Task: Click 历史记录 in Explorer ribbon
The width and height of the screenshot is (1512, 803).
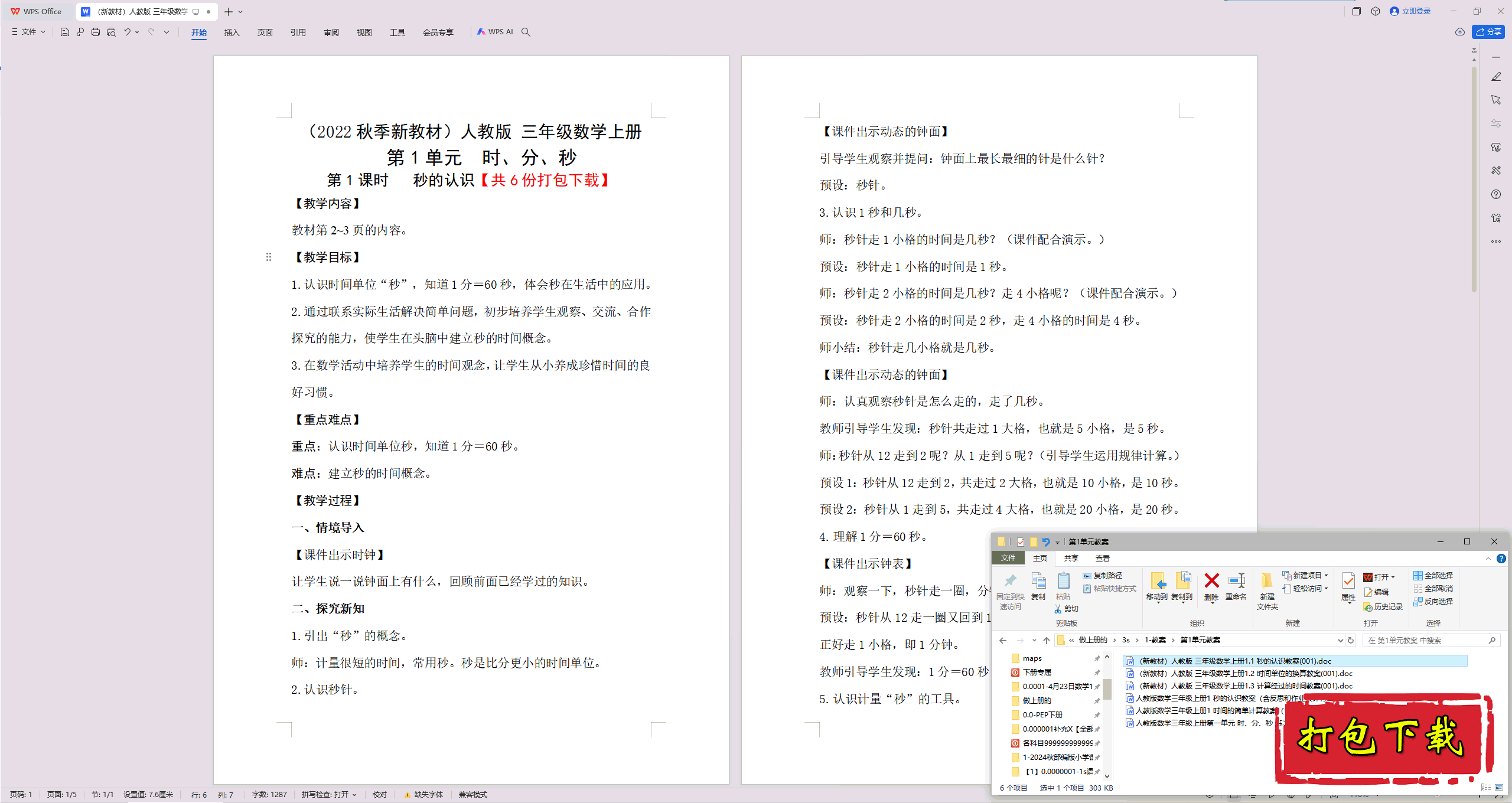Action: (1383, 607)
